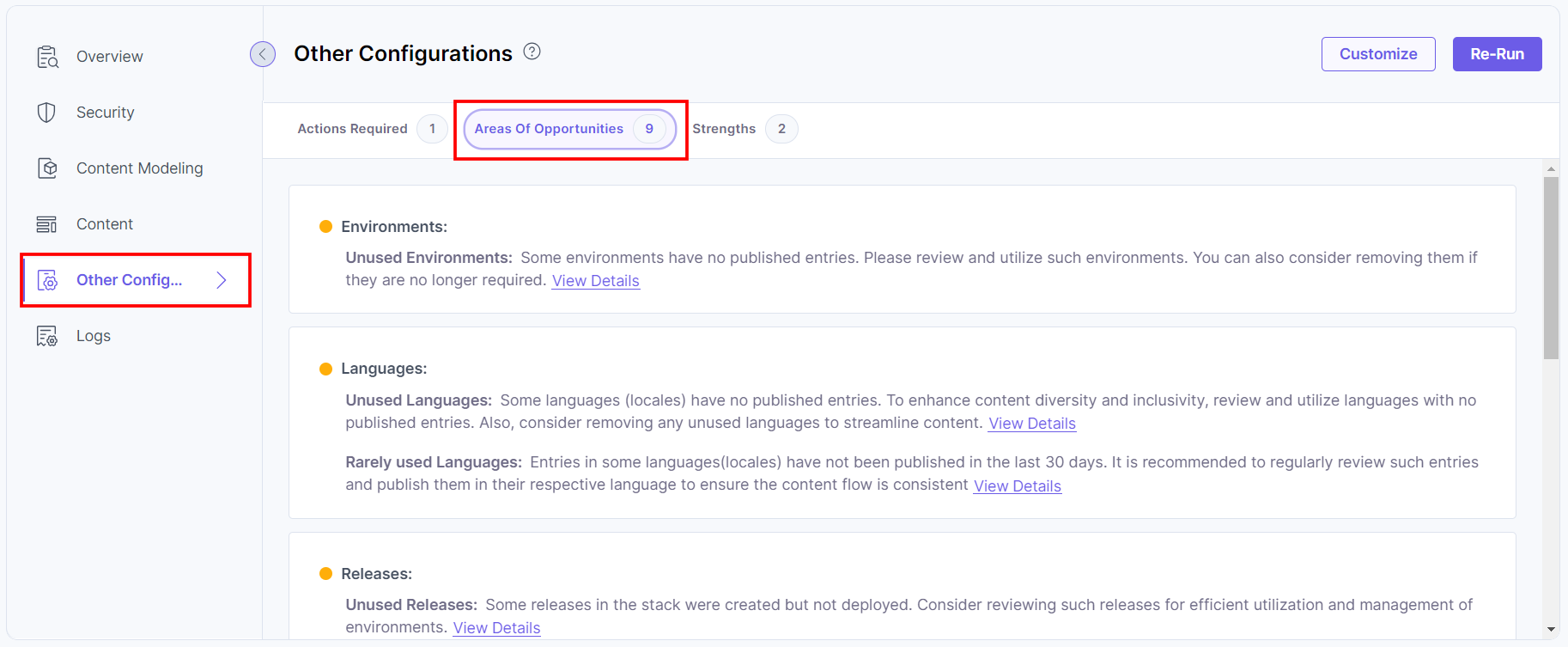Click the Unused Releases: label
Viewport: 1568px width, 647px height.
411,605
